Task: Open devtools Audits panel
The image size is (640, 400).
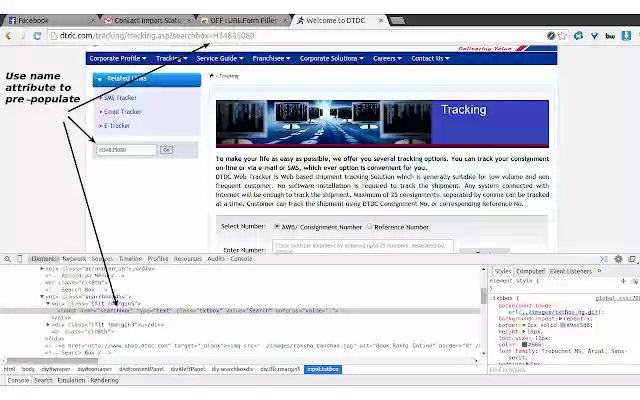Action: [x=216, y=259]
